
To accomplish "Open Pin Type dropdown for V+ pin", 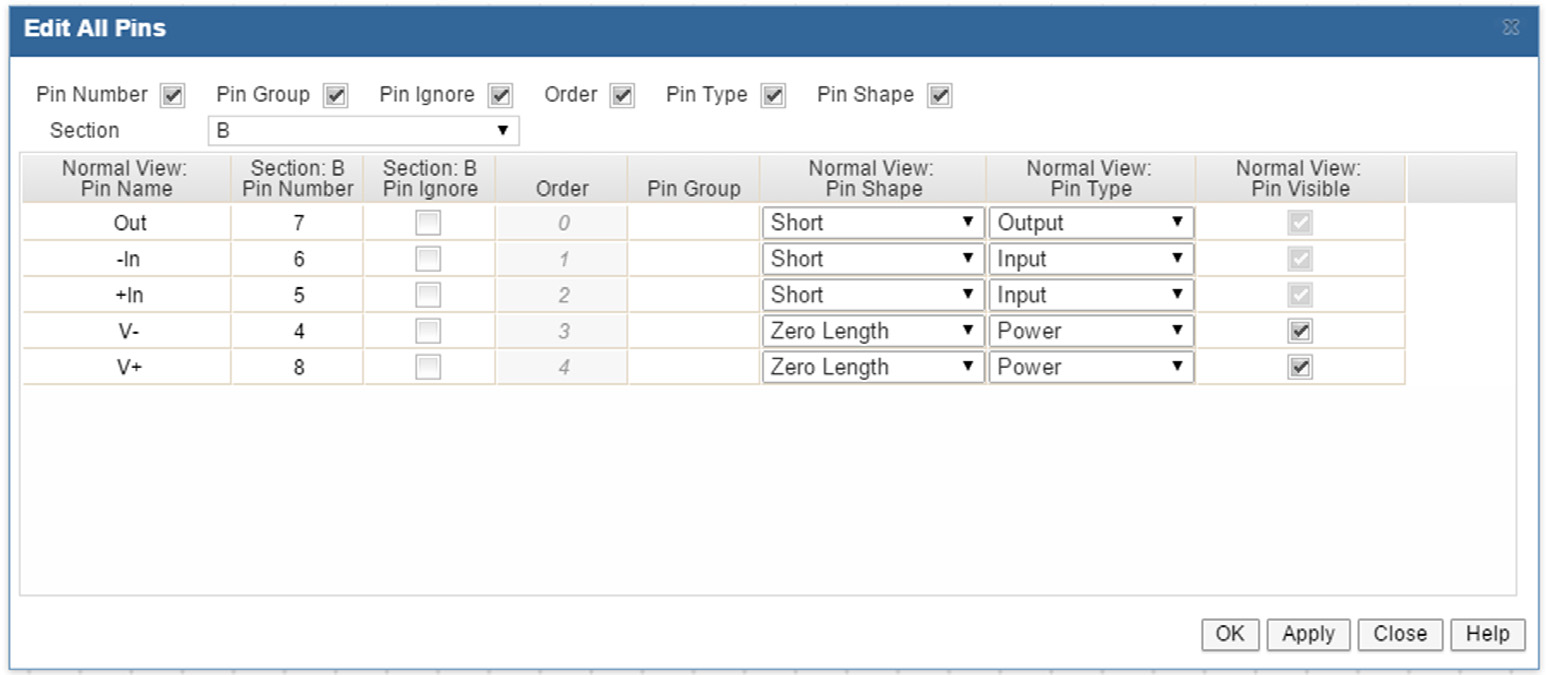I will pos(1090,367).
